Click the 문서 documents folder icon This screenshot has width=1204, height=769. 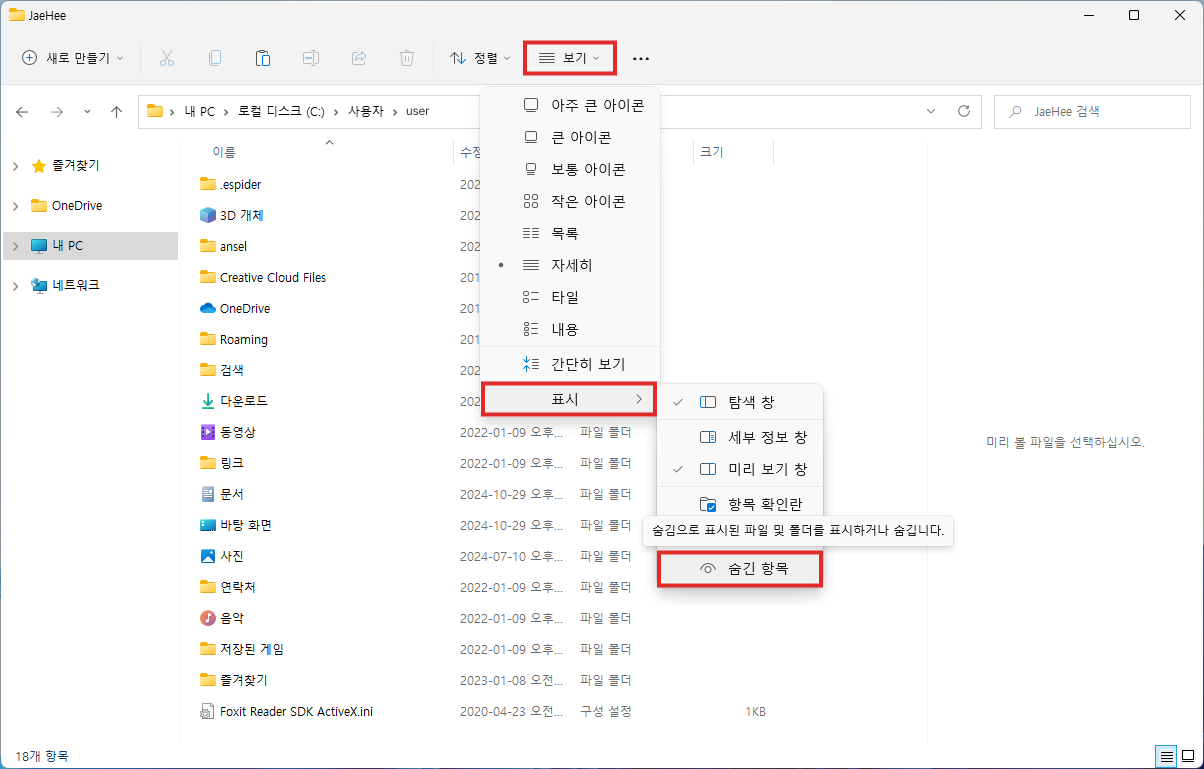click(x=208, y=494)
